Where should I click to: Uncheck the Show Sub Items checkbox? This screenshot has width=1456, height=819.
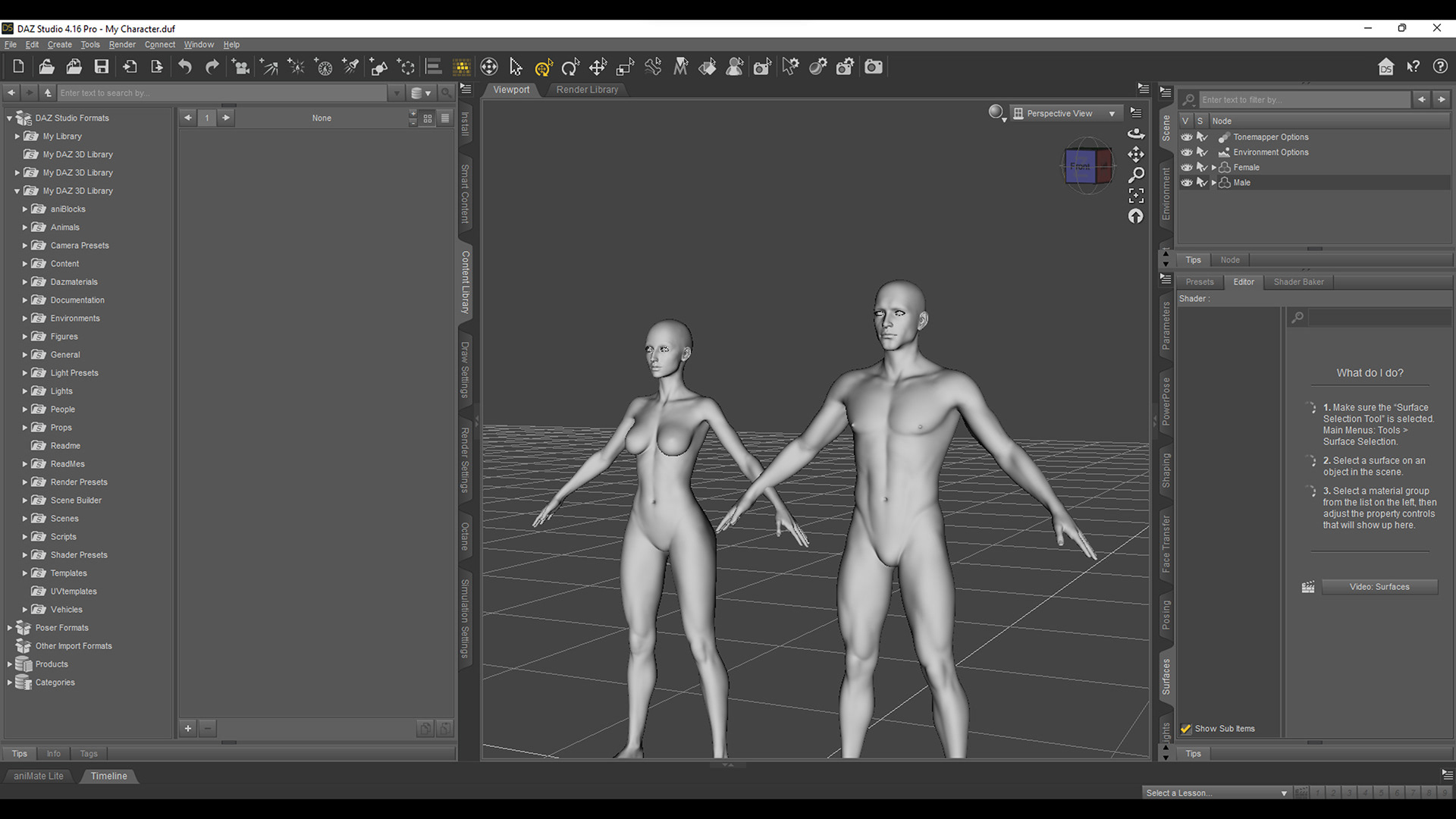click(x=1186, y=729)
